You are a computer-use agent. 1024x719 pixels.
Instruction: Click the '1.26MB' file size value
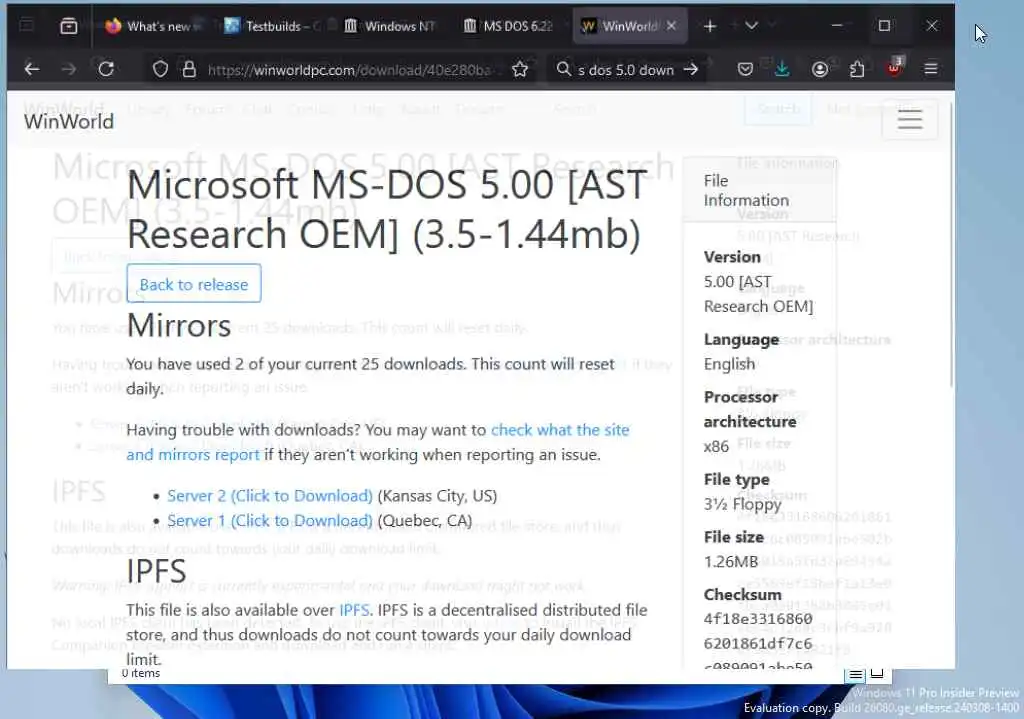(731, 562)
